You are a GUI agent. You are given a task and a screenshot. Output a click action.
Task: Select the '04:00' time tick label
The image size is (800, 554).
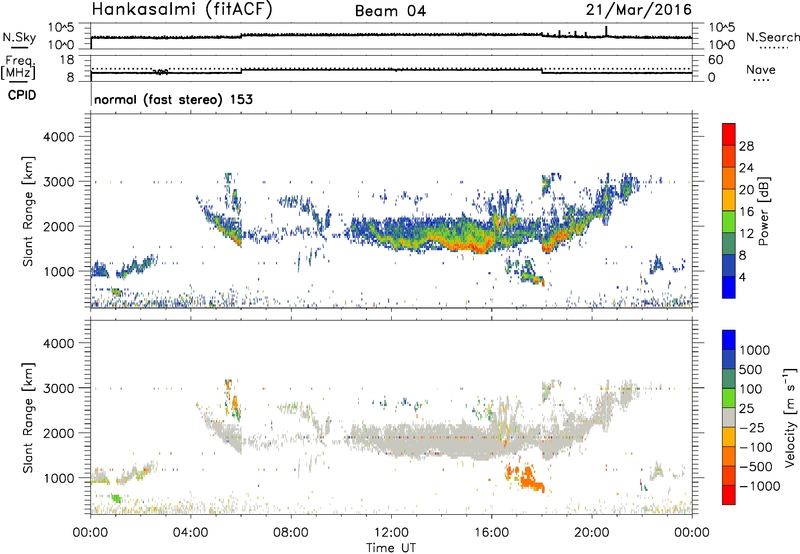coord(190,533)
